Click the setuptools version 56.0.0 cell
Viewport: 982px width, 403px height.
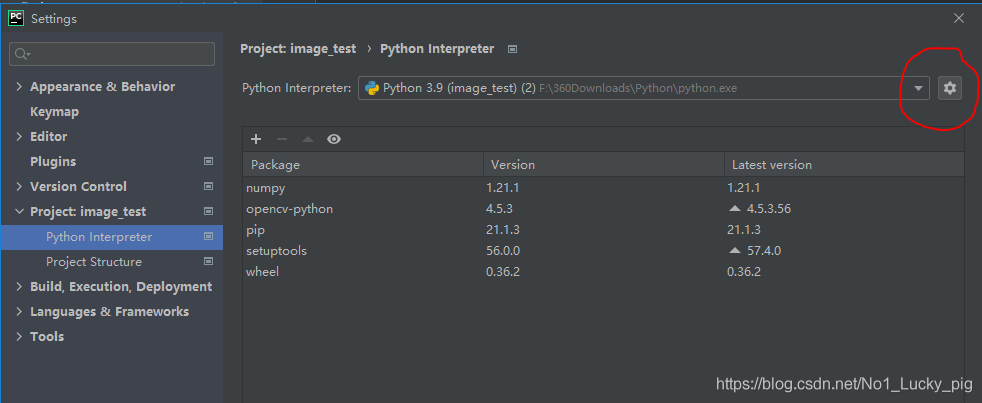(x=503, y=251)
